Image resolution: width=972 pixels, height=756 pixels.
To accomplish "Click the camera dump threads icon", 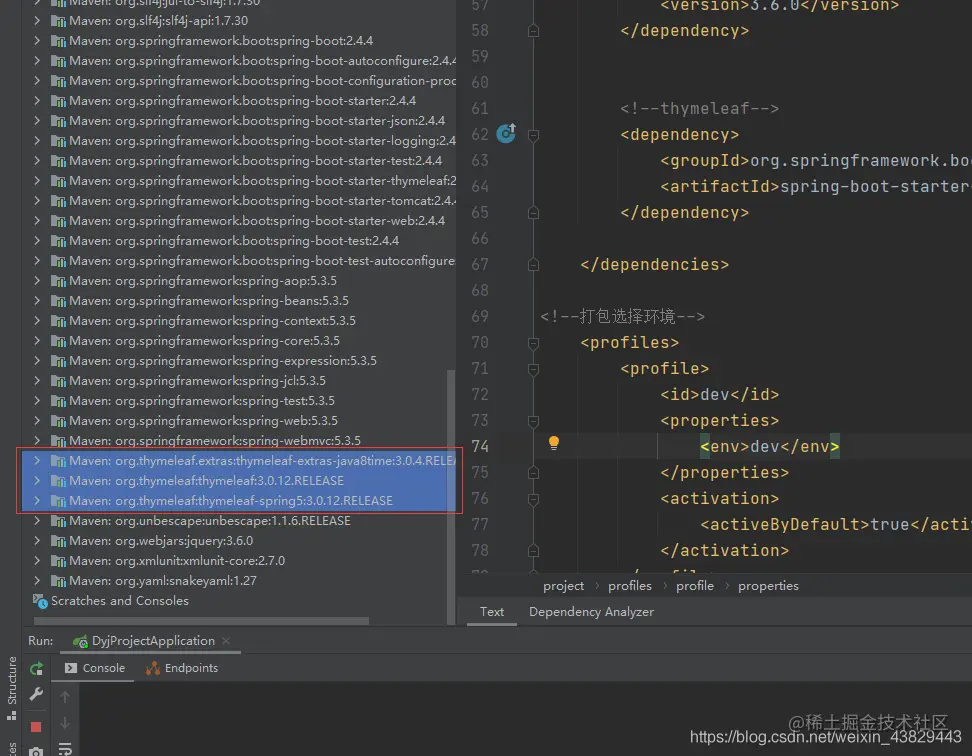I will pyautogui.click(x=36, y=752).
